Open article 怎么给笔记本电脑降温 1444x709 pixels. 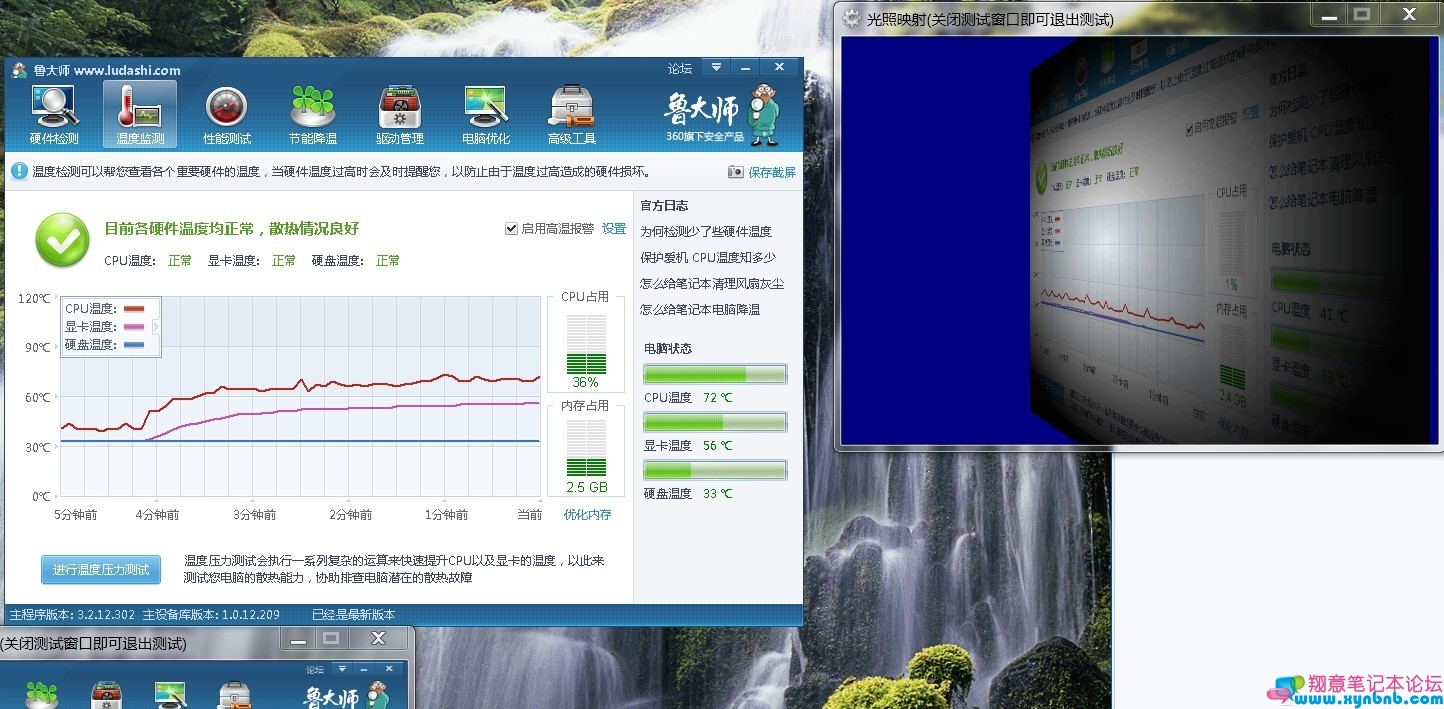700,310
